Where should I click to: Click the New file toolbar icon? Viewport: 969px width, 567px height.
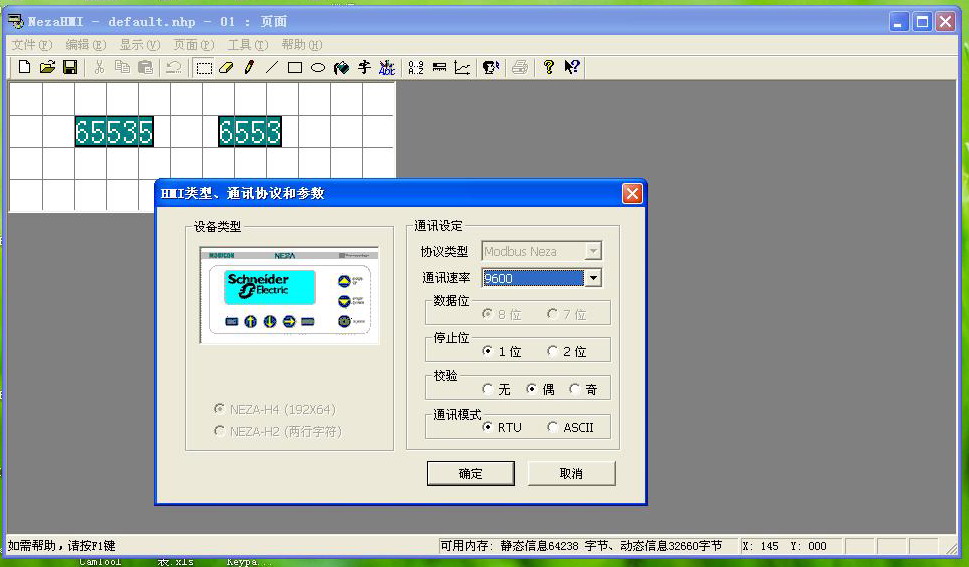(24, 68)
